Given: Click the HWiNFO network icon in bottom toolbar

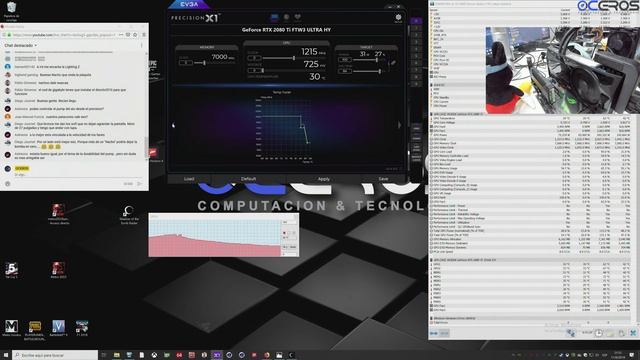Looking at the screenshot, I should 571,333.
